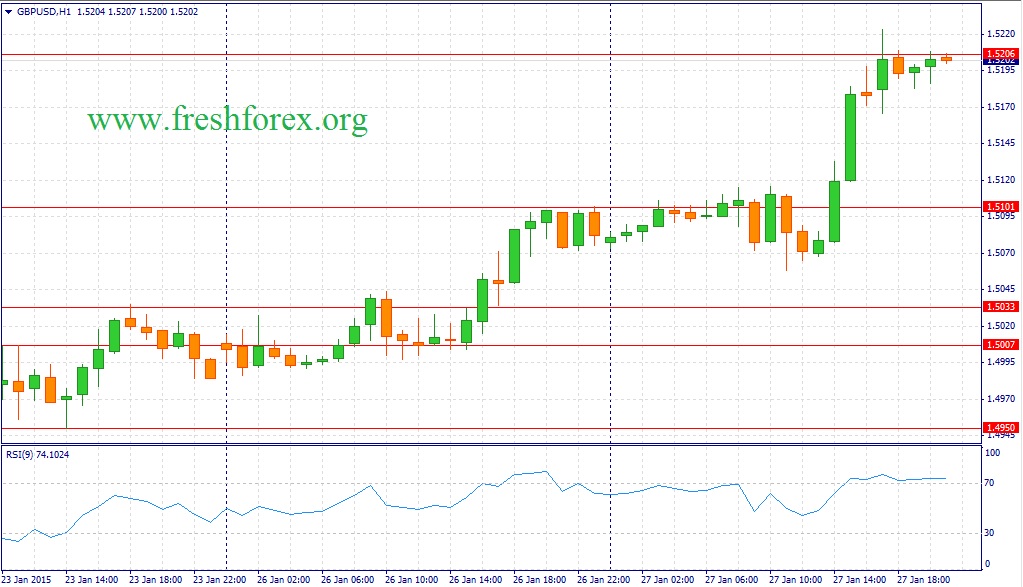Image resolution: width=1023 pixels, height=587 pixels.
Task: Click the 1.4970 price axis label
Action: [1000, 399]
